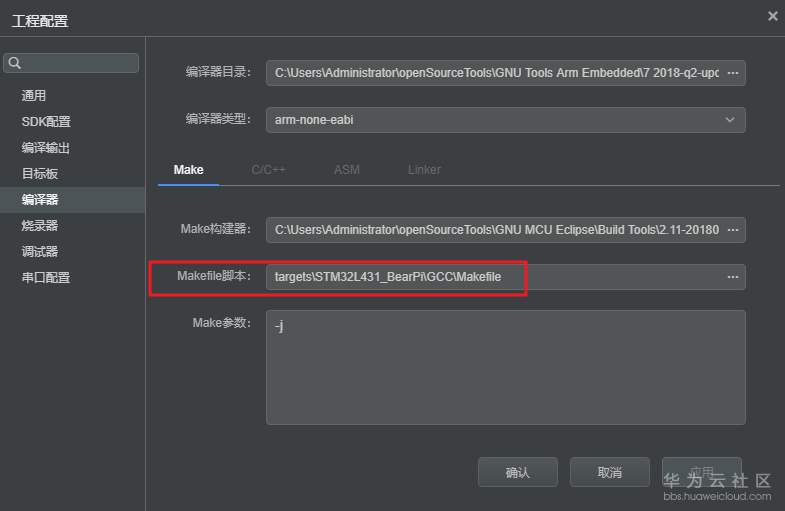This screenshot has width=785, height=511.
Task: Switch to the Make tab
Action: pyautogui.click(x=188, y=170)
